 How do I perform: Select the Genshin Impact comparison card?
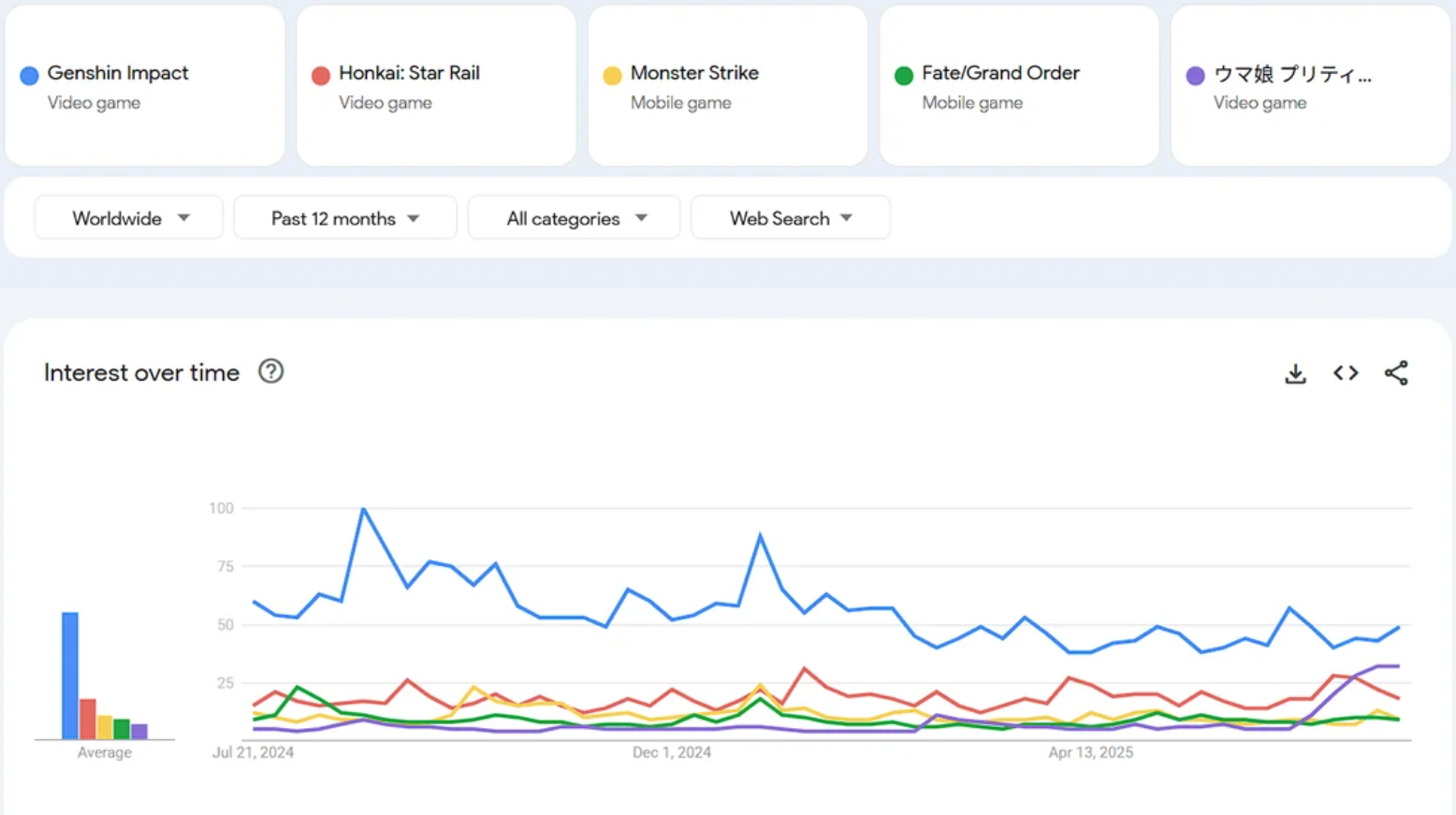[x=145, y=85]
